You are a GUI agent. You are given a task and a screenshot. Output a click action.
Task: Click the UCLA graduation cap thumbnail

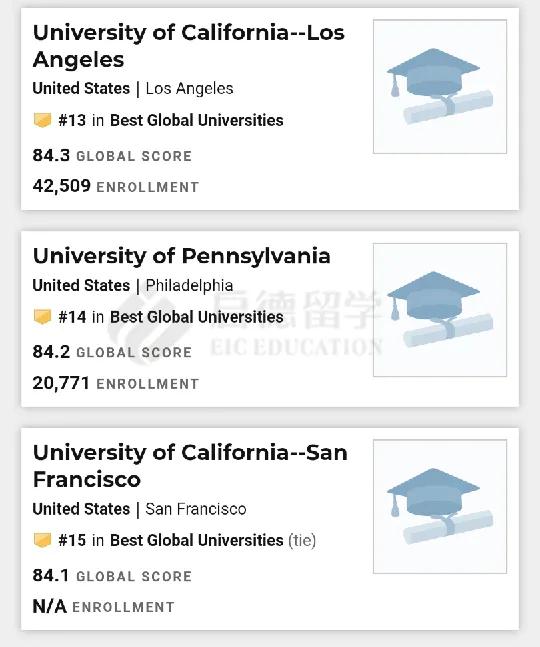point(440,87)
